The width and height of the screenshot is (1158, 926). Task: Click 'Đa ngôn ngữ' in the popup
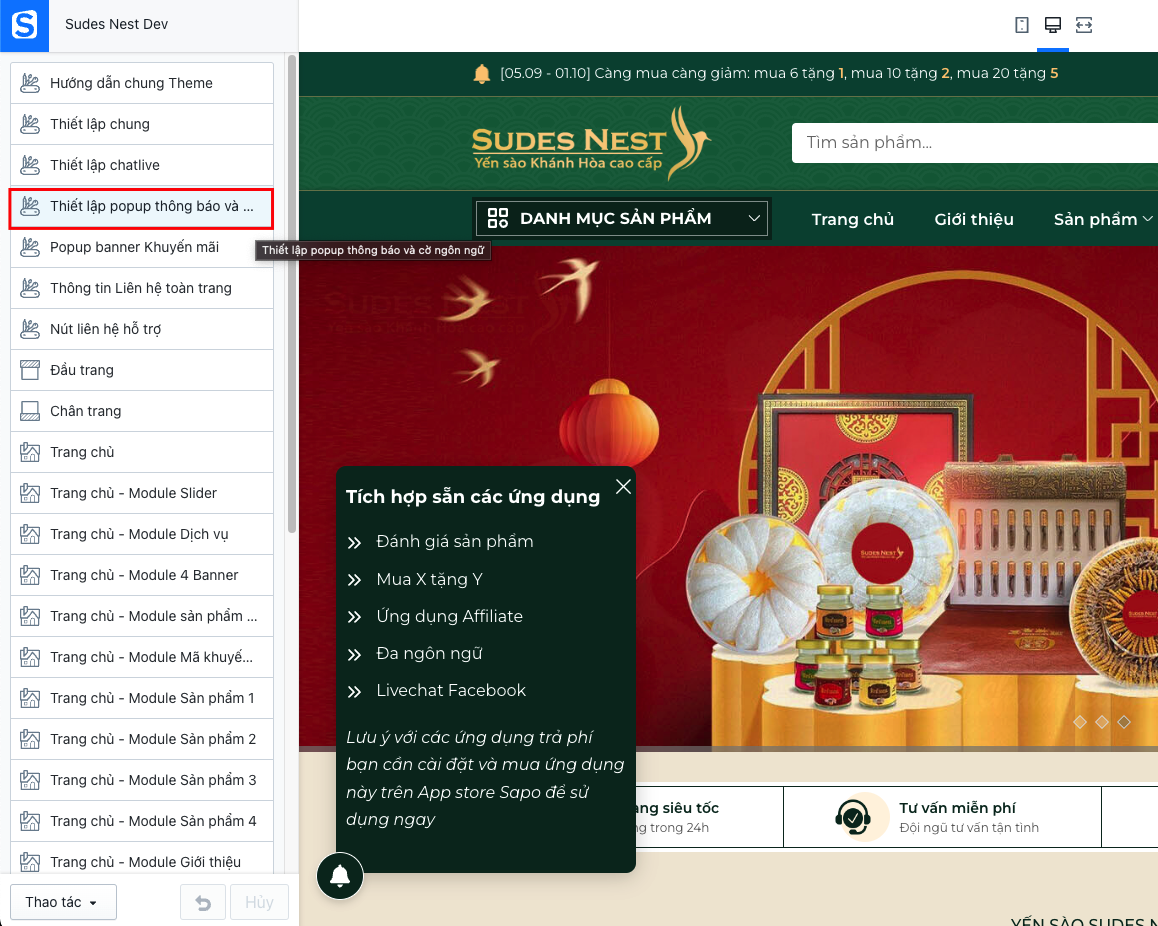pos(429,654)
